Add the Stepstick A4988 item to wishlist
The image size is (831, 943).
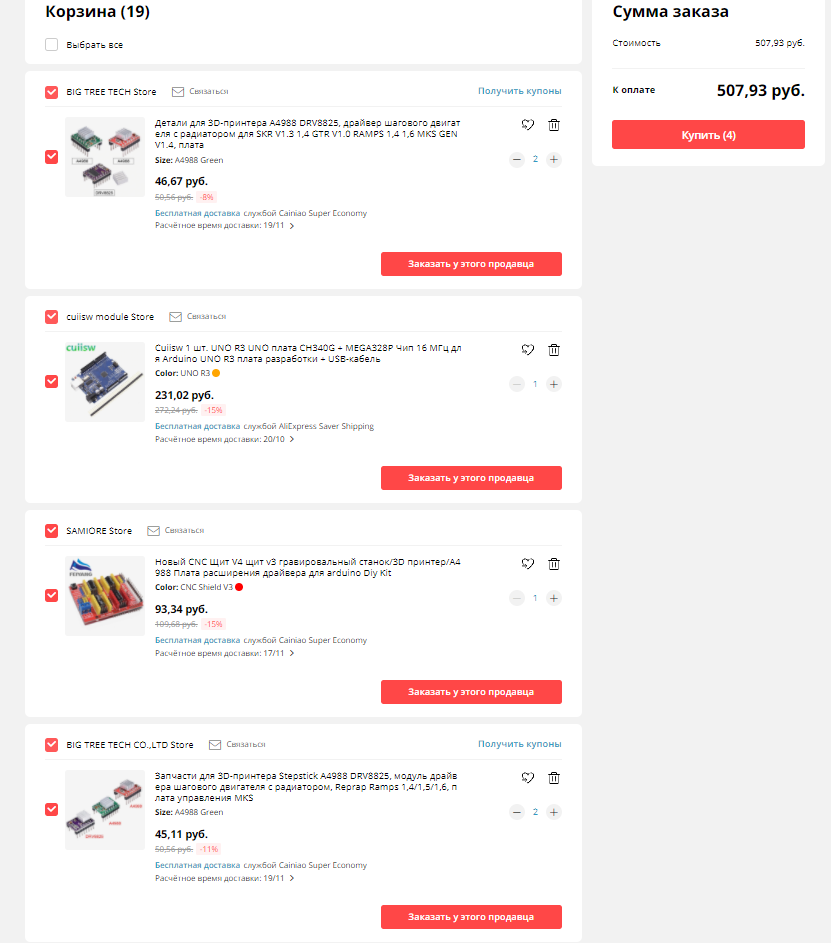527,778
